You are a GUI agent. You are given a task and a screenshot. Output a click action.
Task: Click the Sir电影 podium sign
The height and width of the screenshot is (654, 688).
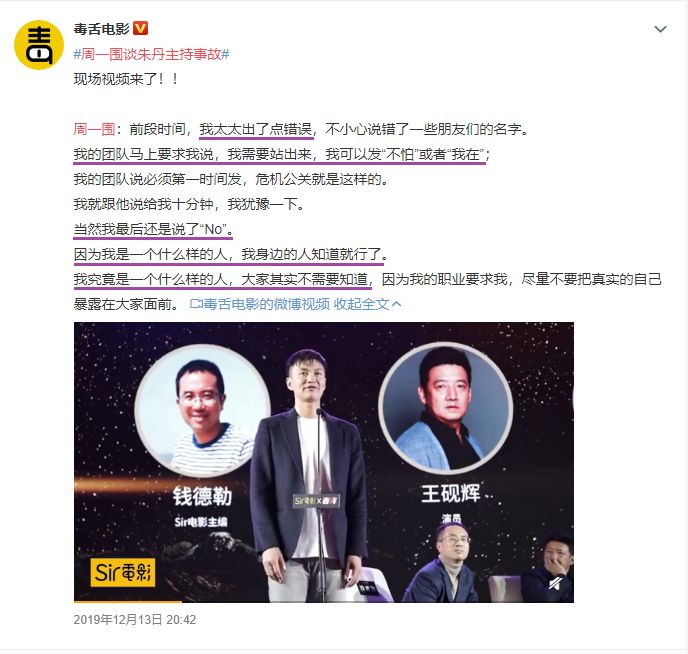point(316,500)
